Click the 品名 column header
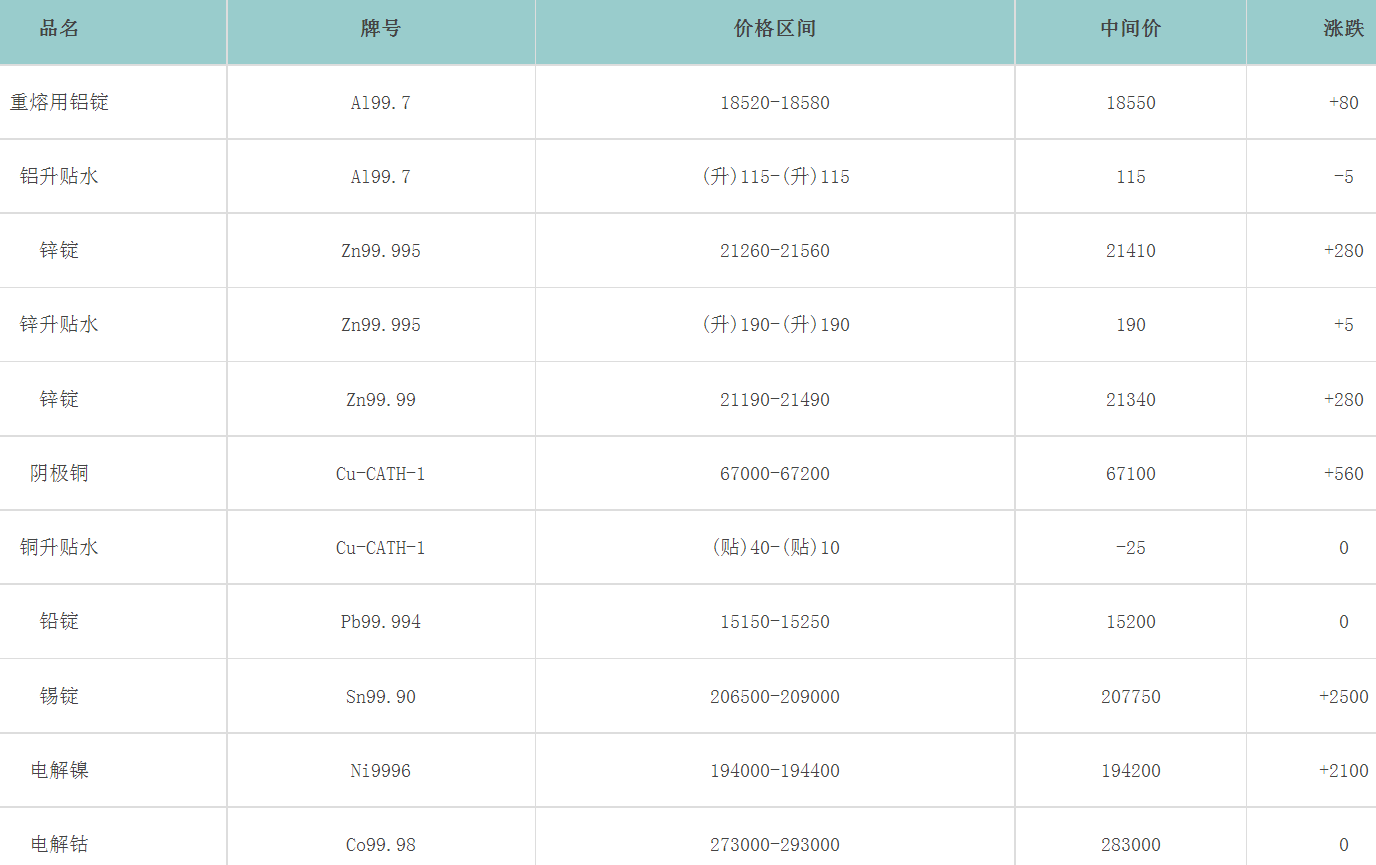 (59, 29)
